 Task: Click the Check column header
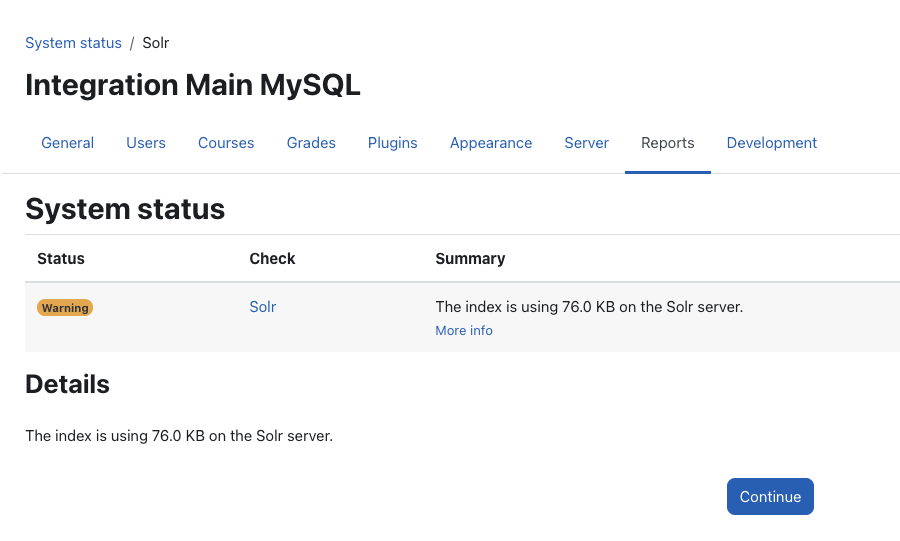tap(272, 259)
